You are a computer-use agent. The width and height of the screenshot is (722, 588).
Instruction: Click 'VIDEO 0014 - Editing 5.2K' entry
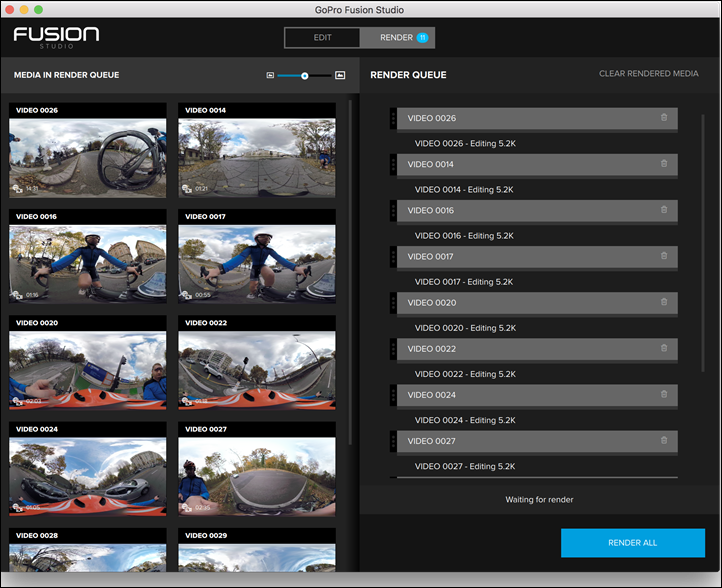tap(464, 190)
